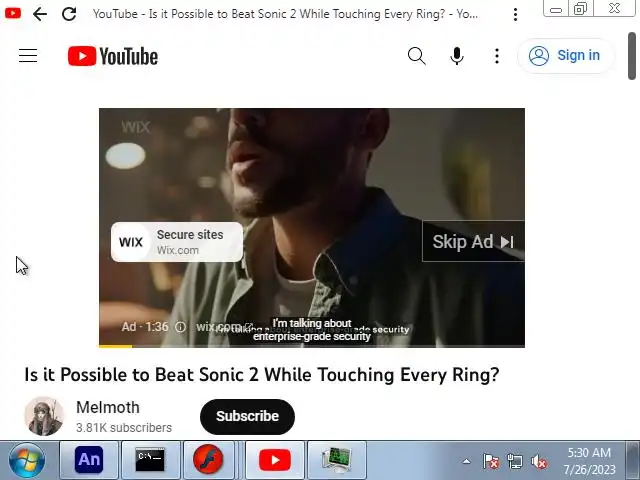Click the Wix ad video frame
This screenshot has width=640, height=480.
point(312,227)
